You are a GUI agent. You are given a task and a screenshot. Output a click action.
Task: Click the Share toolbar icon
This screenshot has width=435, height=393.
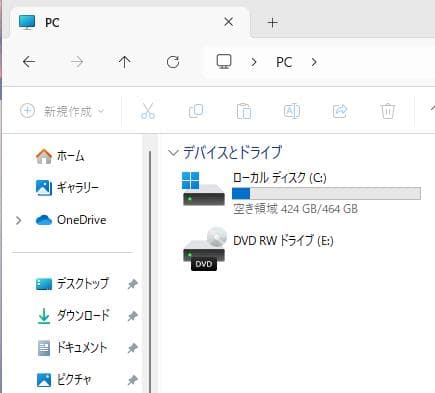click(340, 111)
